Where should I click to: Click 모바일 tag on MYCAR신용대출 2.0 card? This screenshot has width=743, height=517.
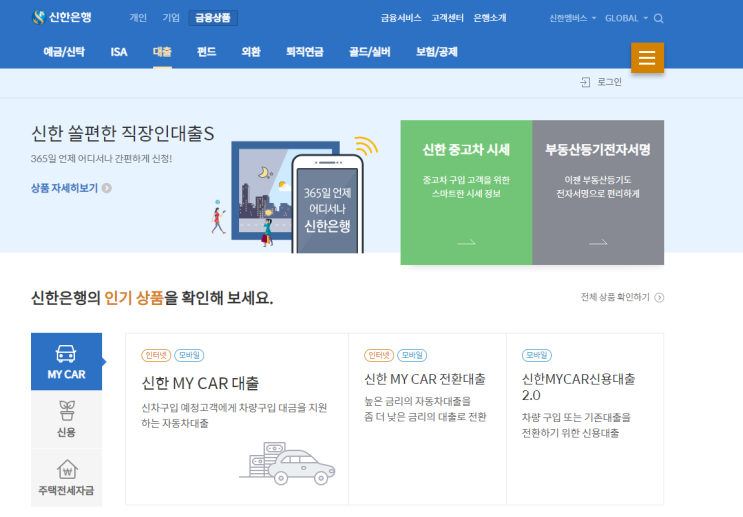pos(536,355)
